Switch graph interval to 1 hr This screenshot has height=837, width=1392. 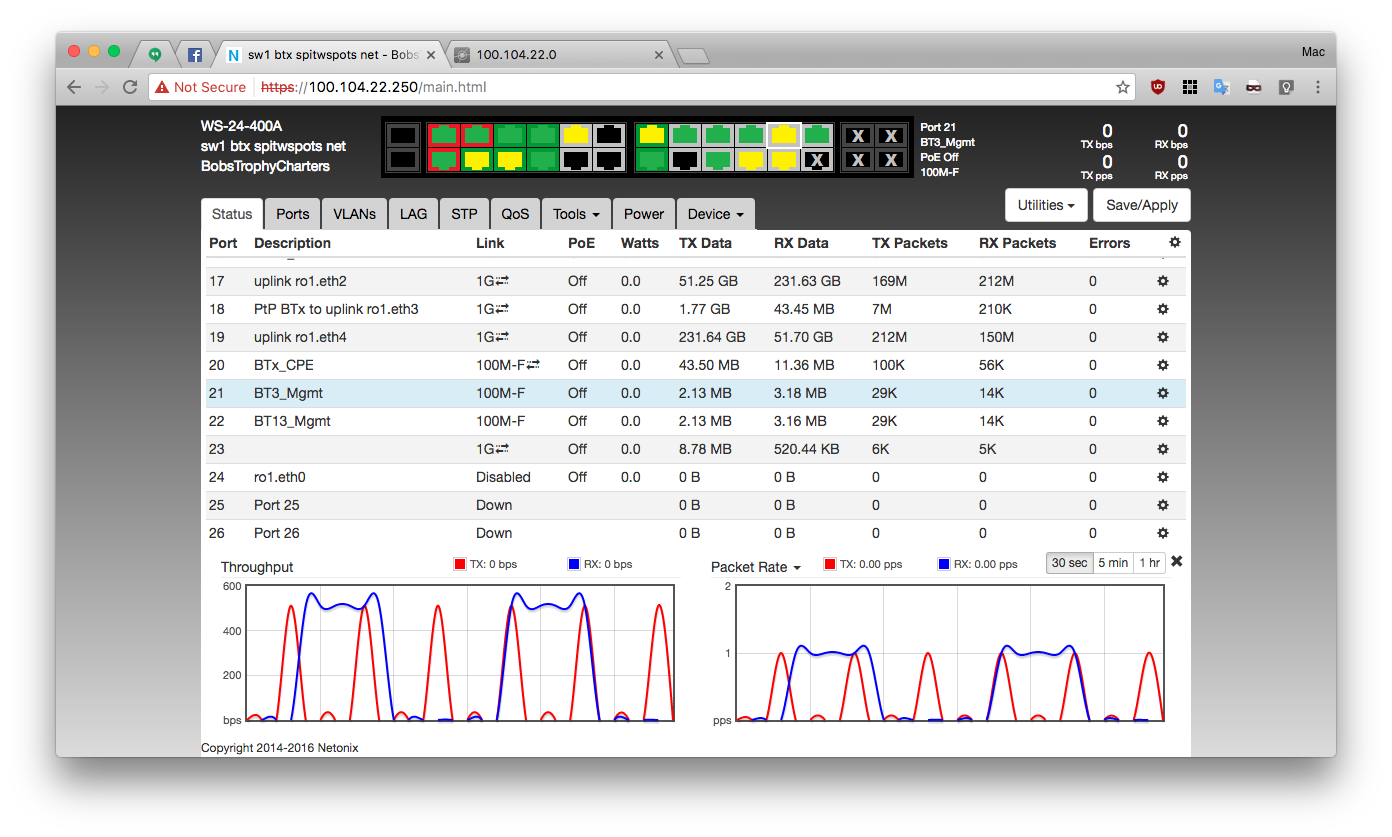[x=1149, y=563]
